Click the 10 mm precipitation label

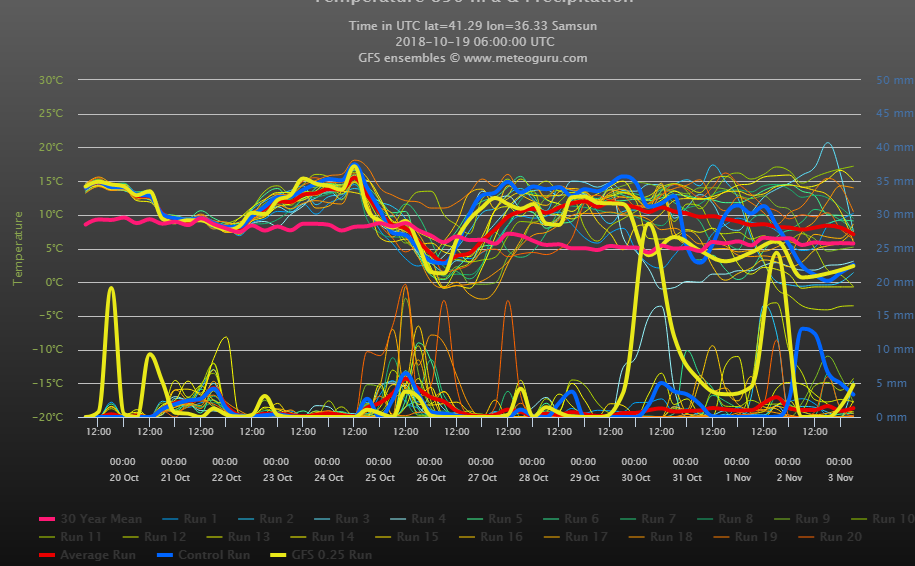tap(895, 350)
